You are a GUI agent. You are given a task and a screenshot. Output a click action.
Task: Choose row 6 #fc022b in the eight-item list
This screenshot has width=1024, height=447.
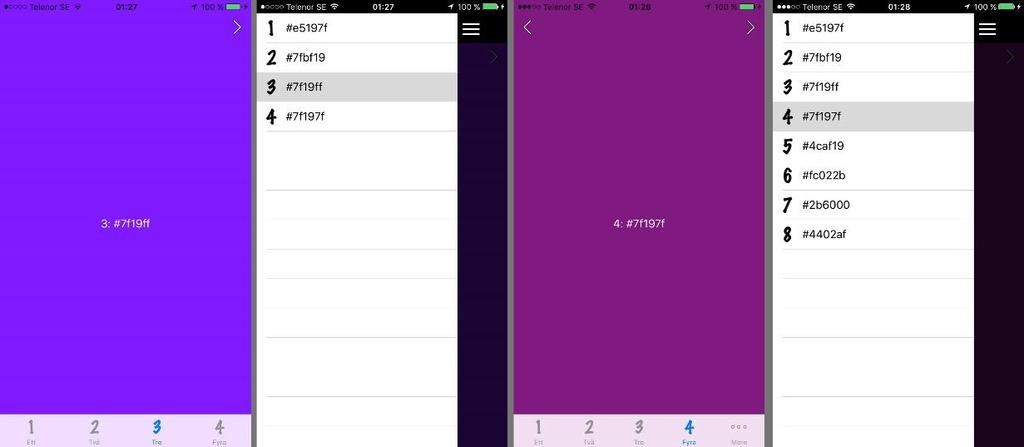coord(873,175)
